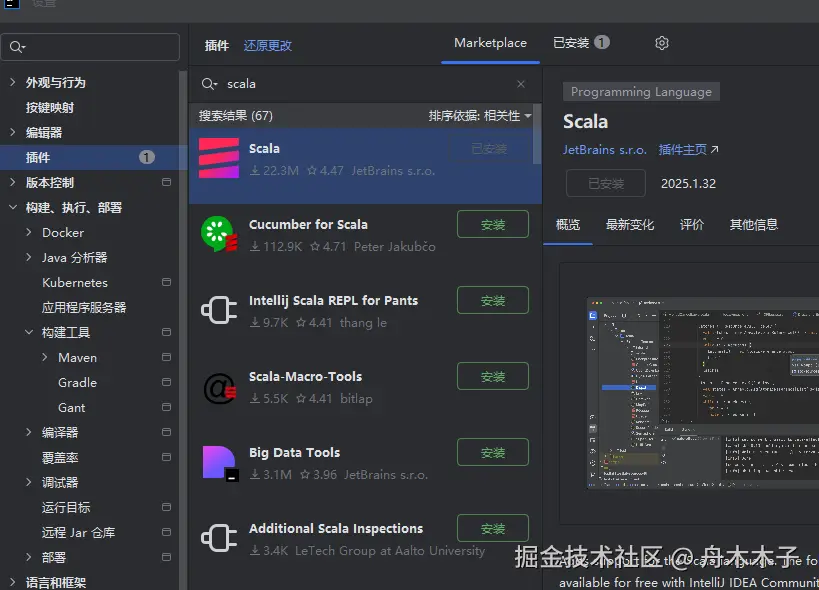The height and width of the screenshot is (590, 819).
Task: Click project-level icon next to 远程 Jar 仓库
Action: click(x=167, y=532)
